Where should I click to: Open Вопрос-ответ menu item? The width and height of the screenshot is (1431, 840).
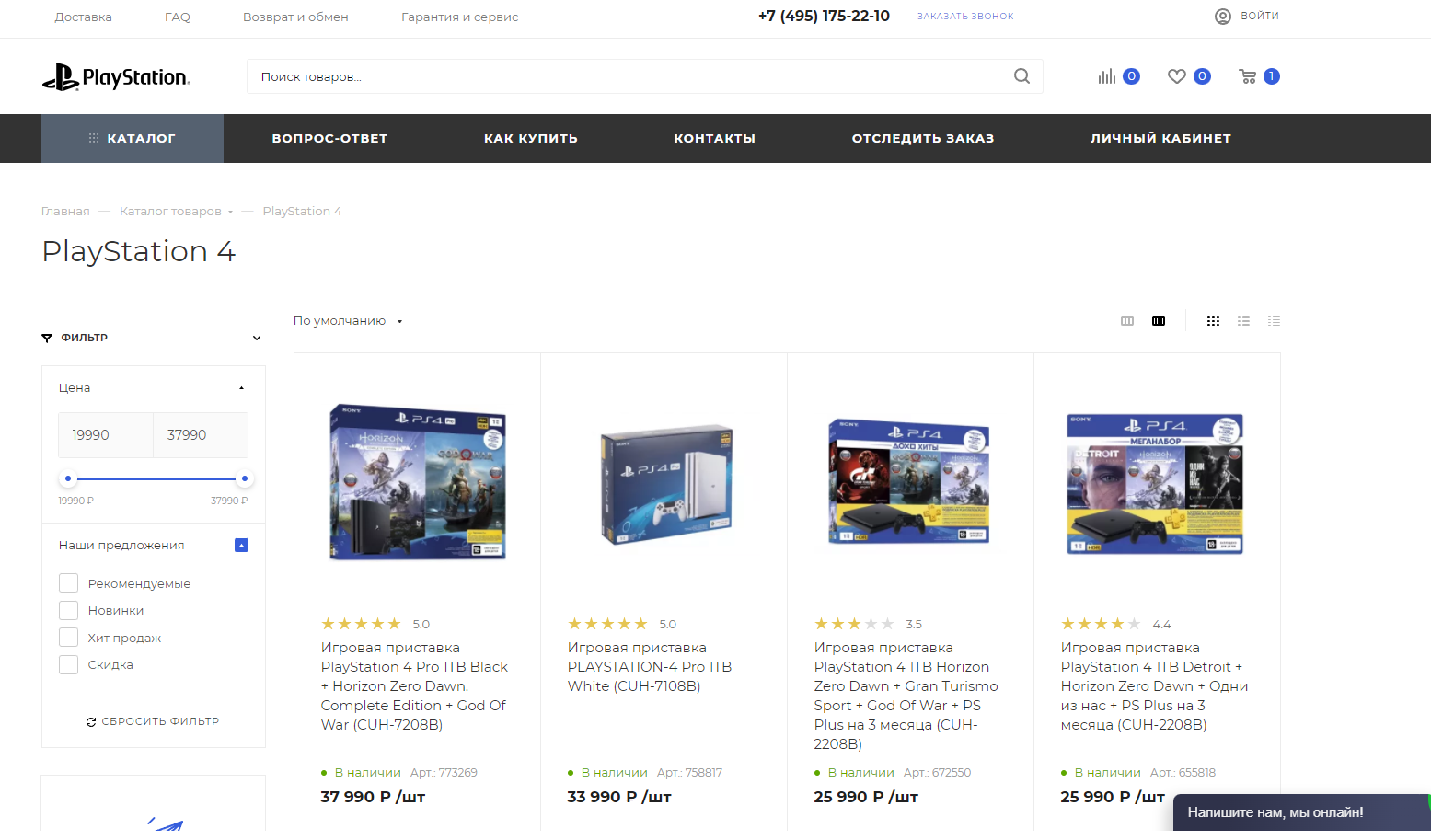329,138
